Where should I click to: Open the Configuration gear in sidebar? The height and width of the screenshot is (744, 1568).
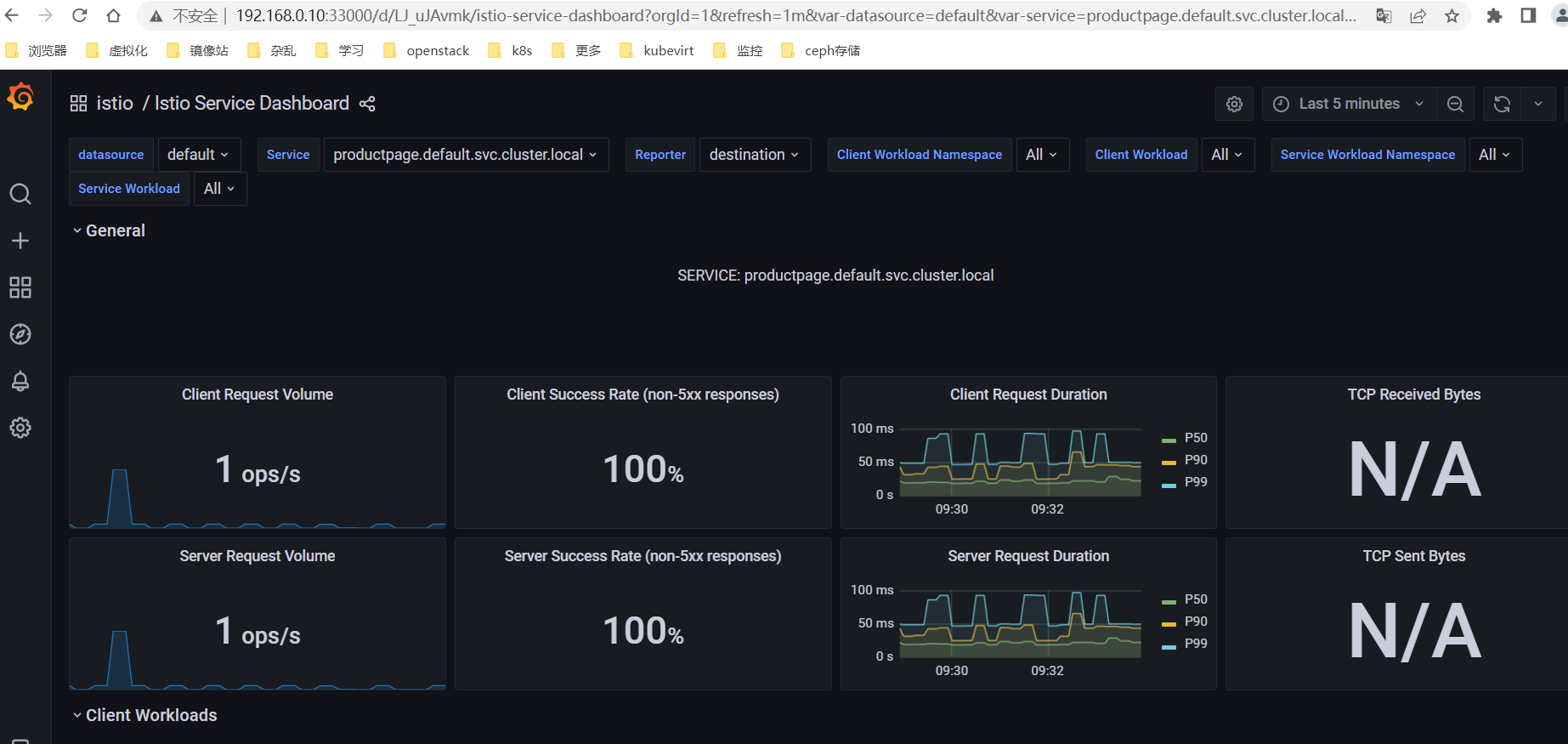pos(20,428)
